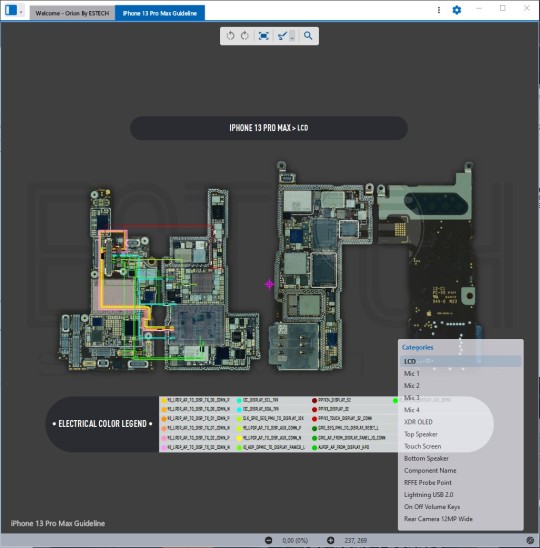This screenshot has height=548, width=540.
Task: Click the magenta crosshair marker on canvas
Action: pyautogui.click(x=269, y=284)
